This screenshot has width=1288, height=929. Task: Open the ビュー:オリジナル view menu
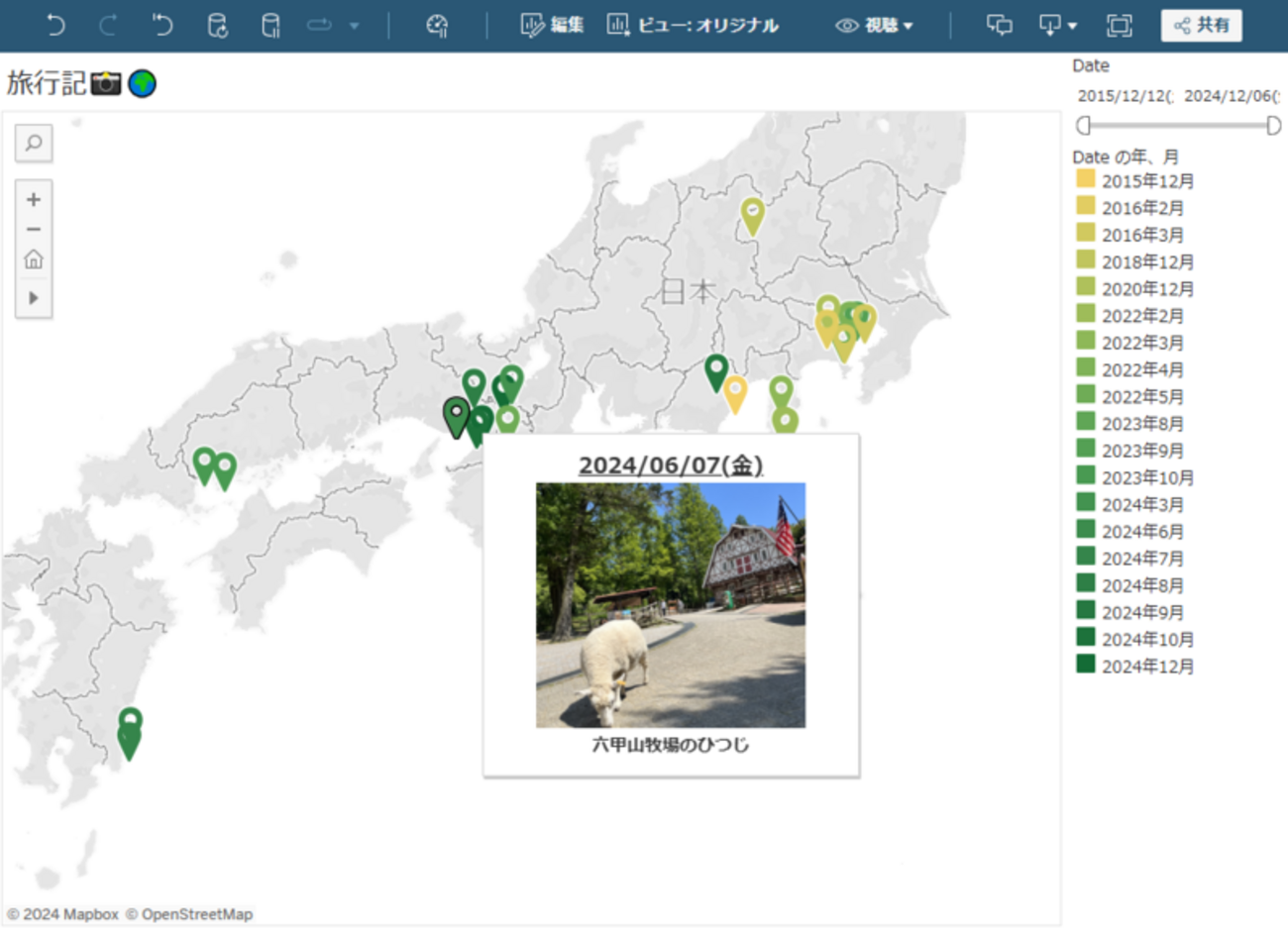(693, 25)
